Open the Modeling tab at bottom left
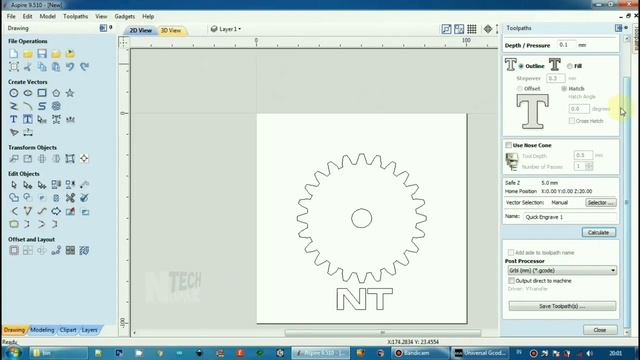640x360 pixels. point(42,330)
